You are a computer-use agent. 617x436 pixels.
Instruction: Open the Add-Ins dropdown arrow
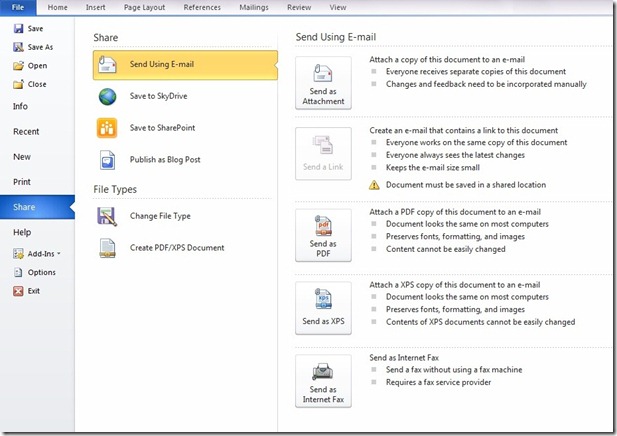tap(59, 254)
